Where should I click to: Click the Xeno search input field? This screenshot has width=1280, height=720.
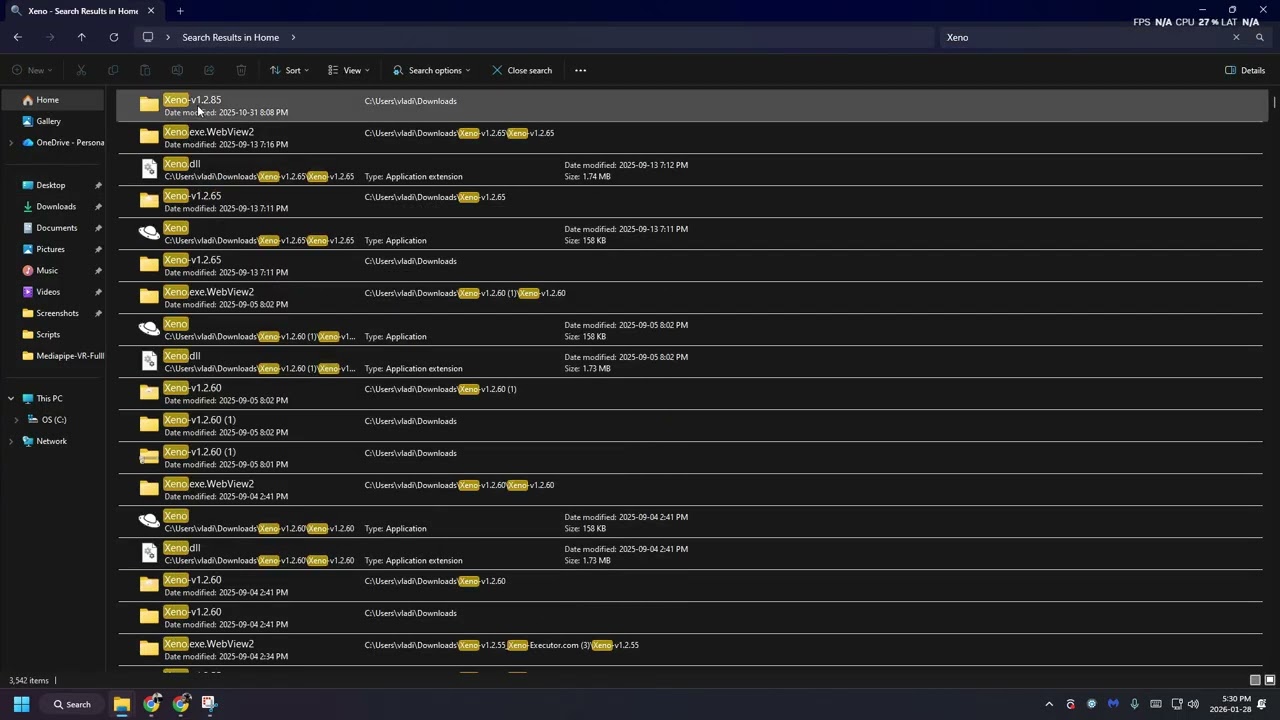click(x=1085, y=37)
